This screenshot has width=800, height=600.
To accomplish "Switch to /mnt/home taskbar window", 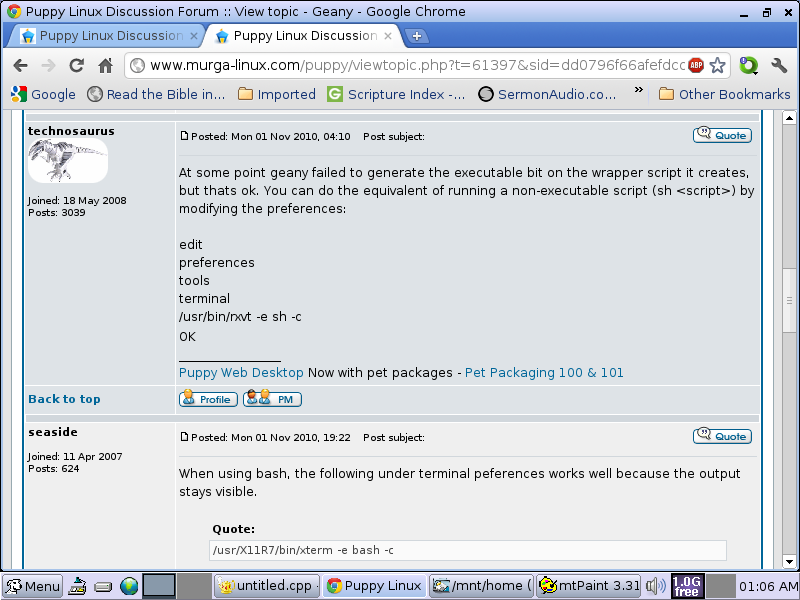I will coord(482,586).
